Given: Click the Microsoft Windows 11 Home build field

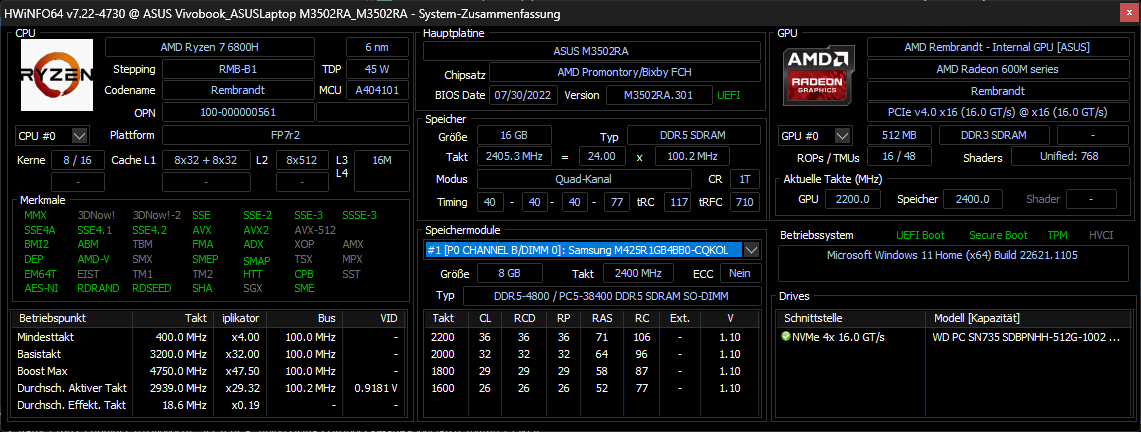Looking at the screenshot, I should pos(953,264).
